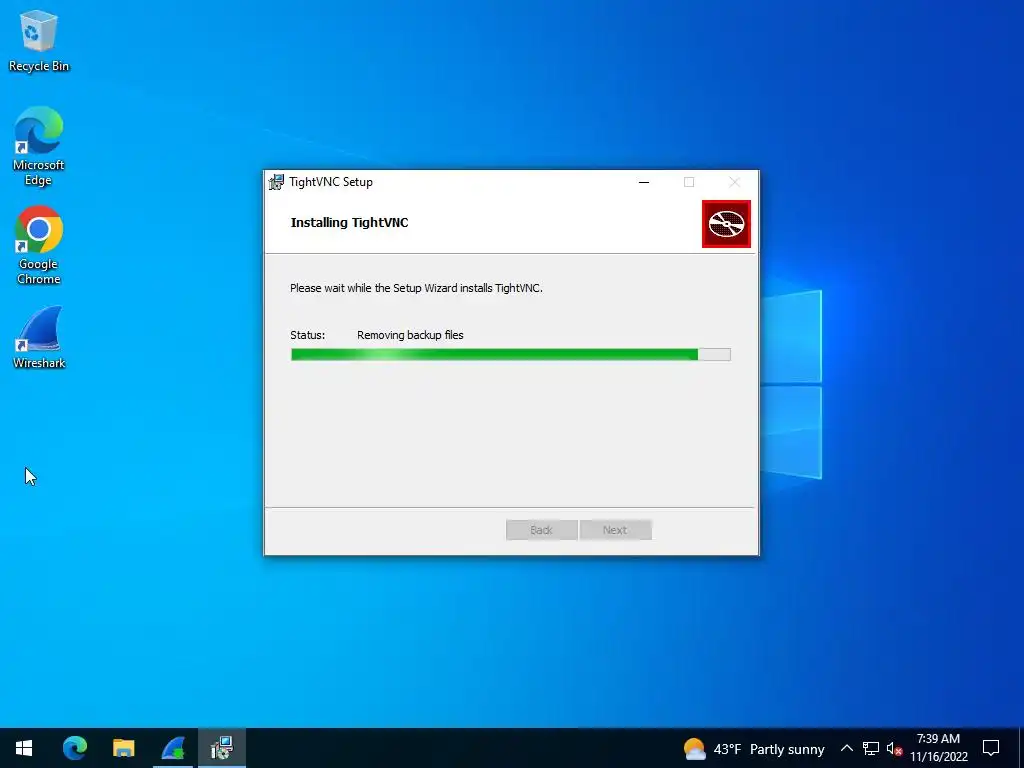Open the Recycle Bin desktop icon

[x=39, y=41]
